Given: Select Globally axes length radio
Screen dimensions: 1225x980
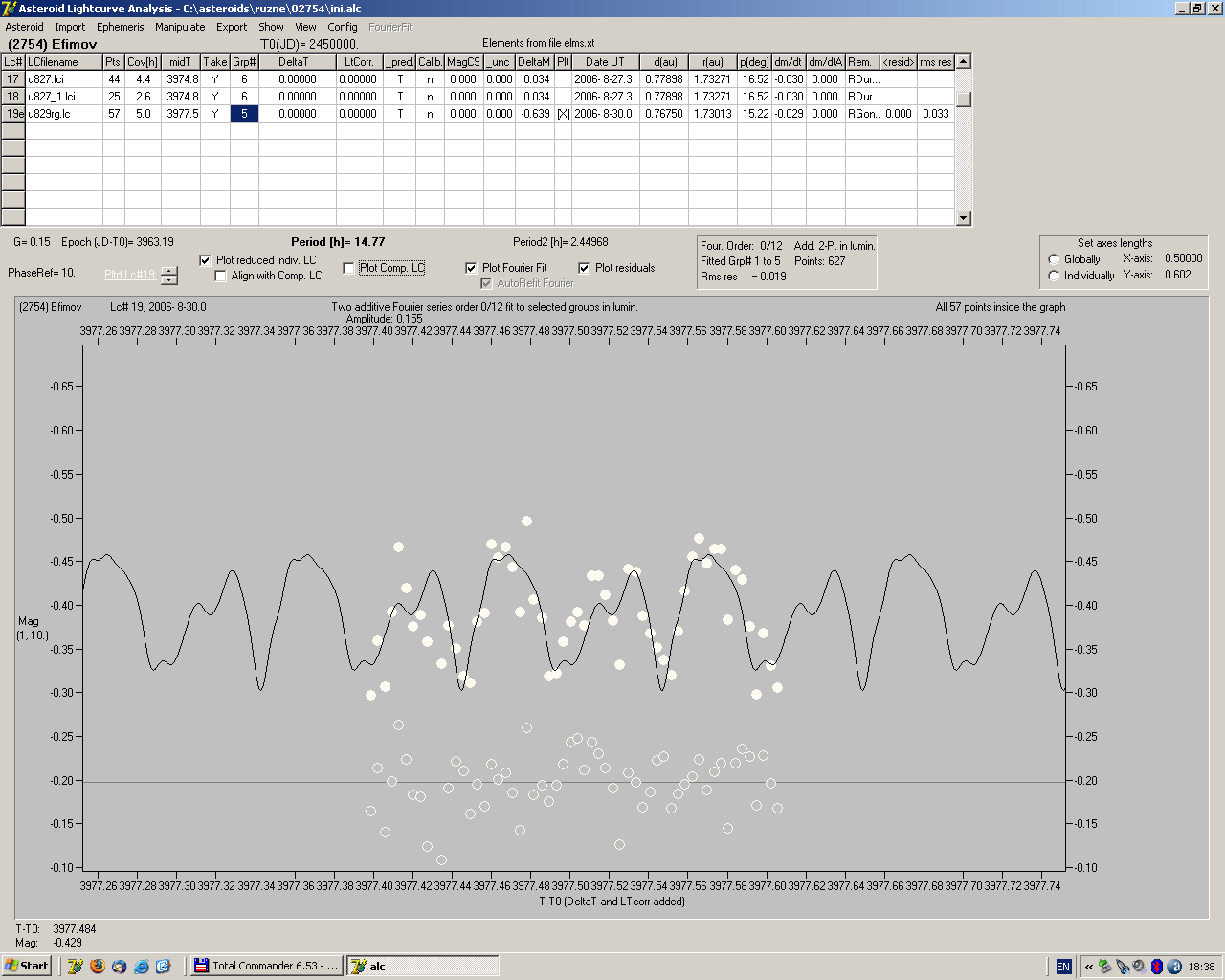Looking at the screenshot, I should [1054, 259].
